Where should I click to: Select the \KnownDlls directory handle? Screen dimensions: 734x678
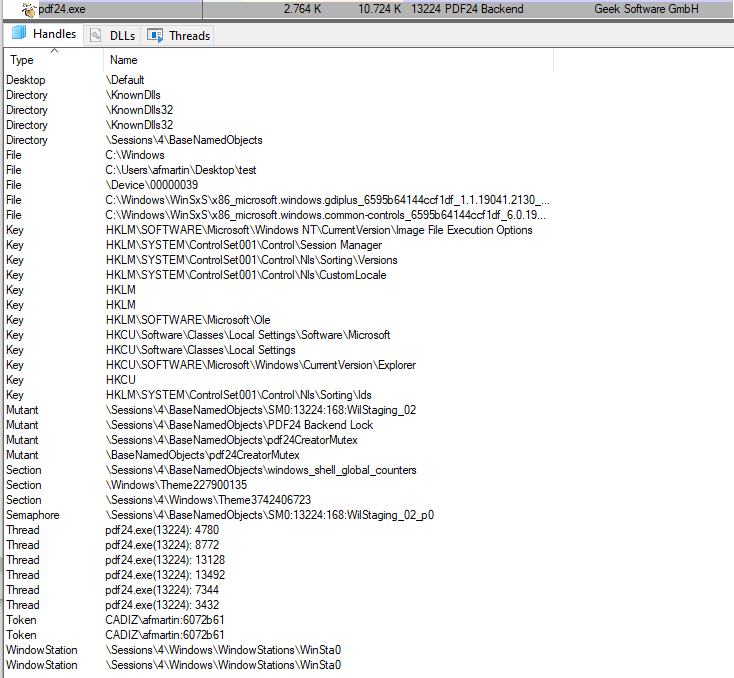pos(133,95)
